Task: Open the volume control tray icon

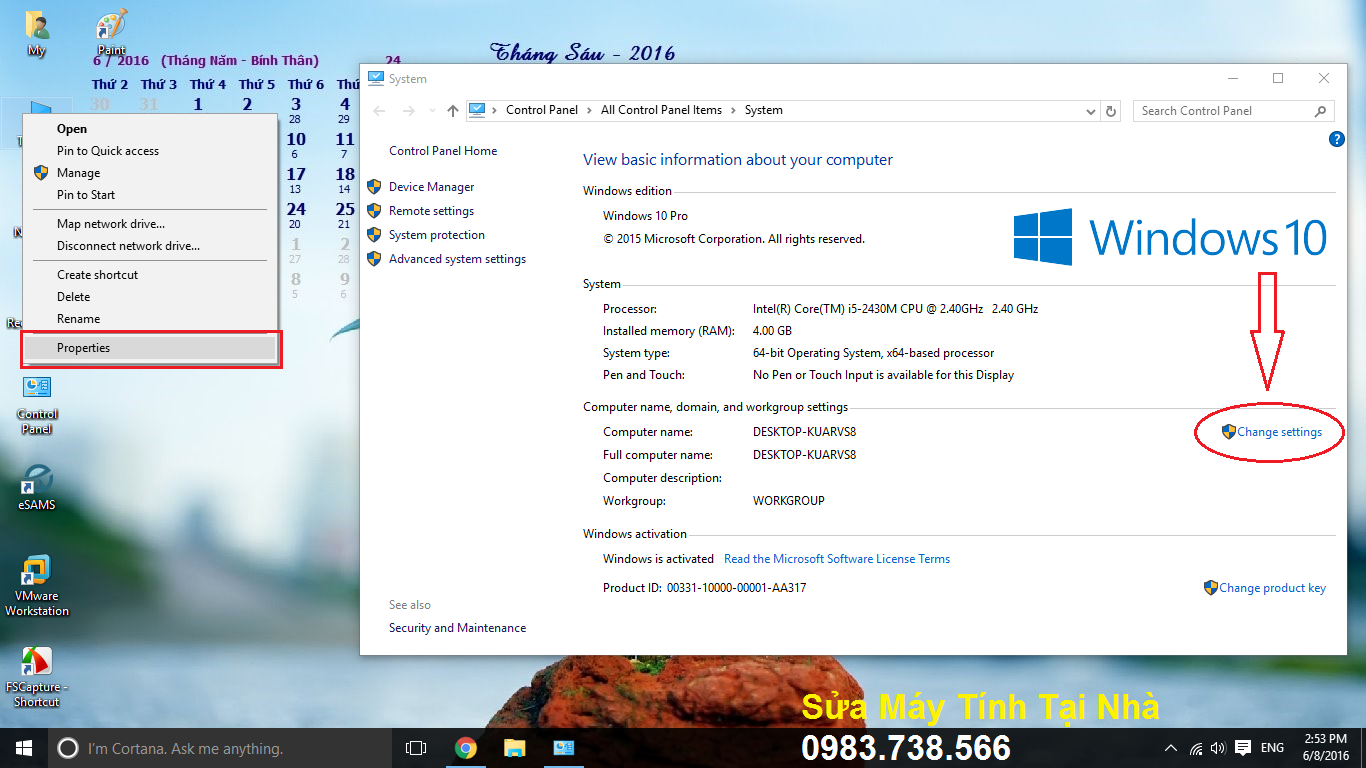Action: 1218,748
